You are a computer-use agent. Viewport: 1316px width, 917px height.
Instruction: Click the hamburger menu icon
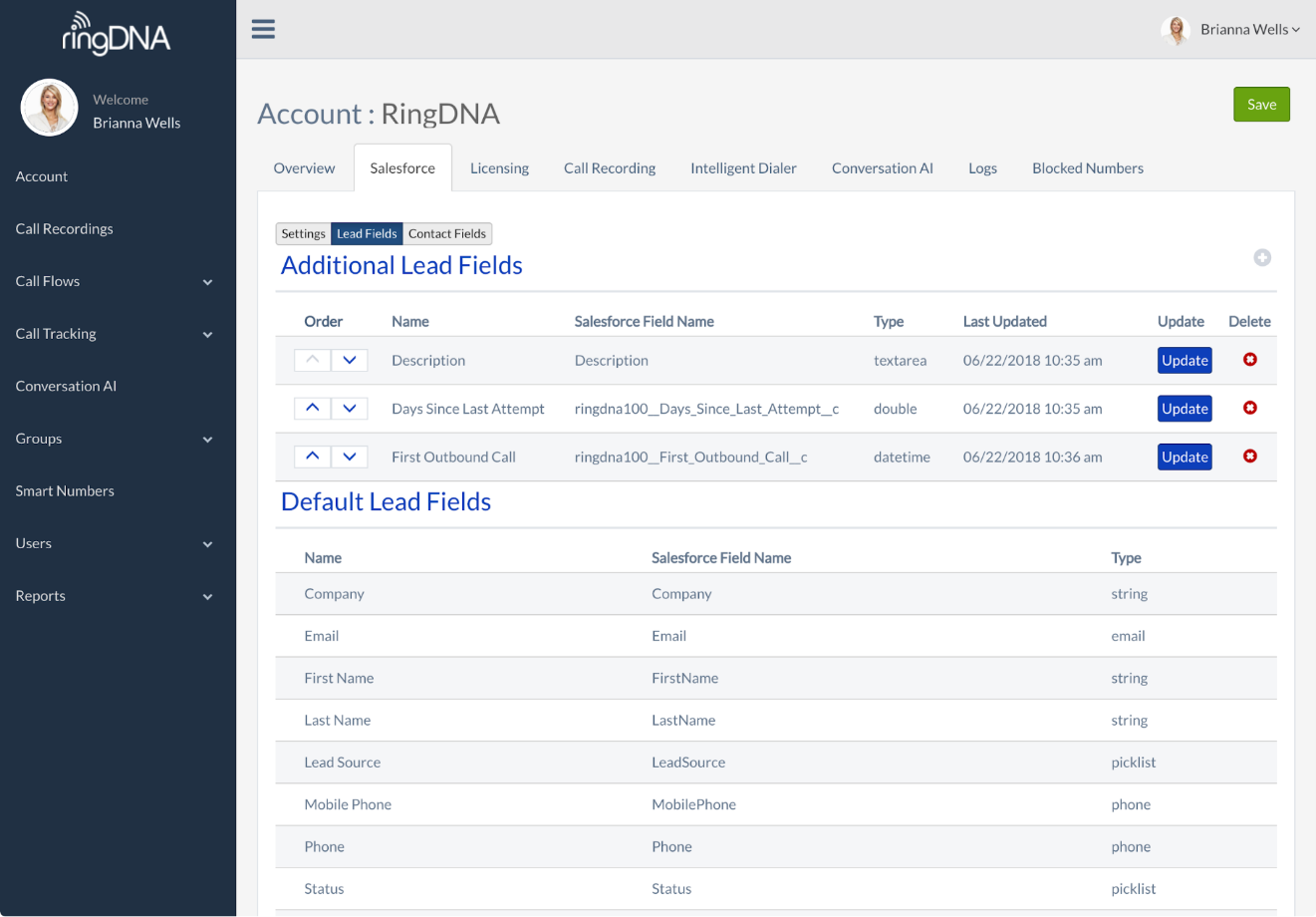click(x=263, y=29)
